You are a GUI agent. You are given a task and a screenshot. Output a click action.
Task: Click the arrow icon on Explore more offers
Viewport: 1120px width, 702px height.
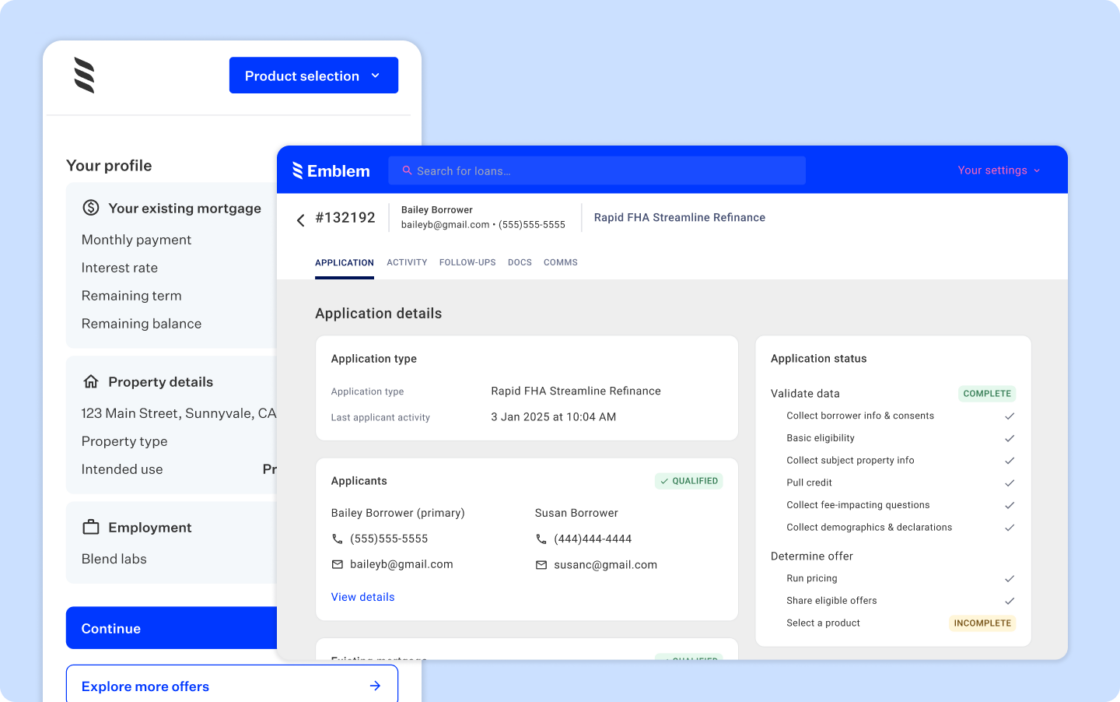pos(375,686)
